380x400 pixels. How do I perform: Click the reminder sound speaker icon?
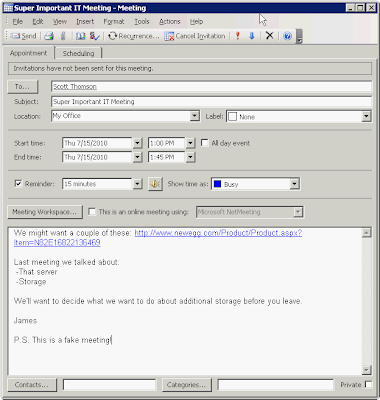[155, 184]
